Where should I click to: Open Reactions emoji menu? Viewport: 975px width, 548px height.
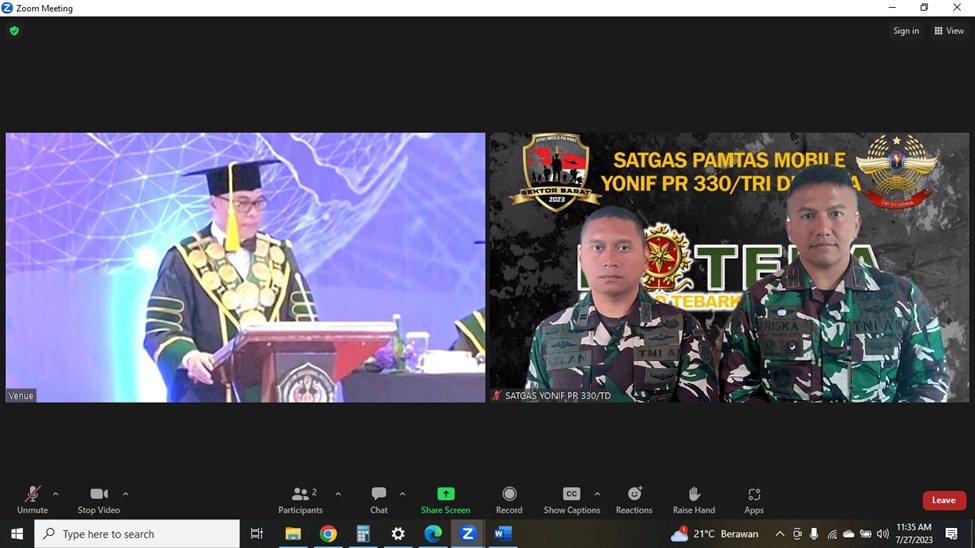coord(634,500)
